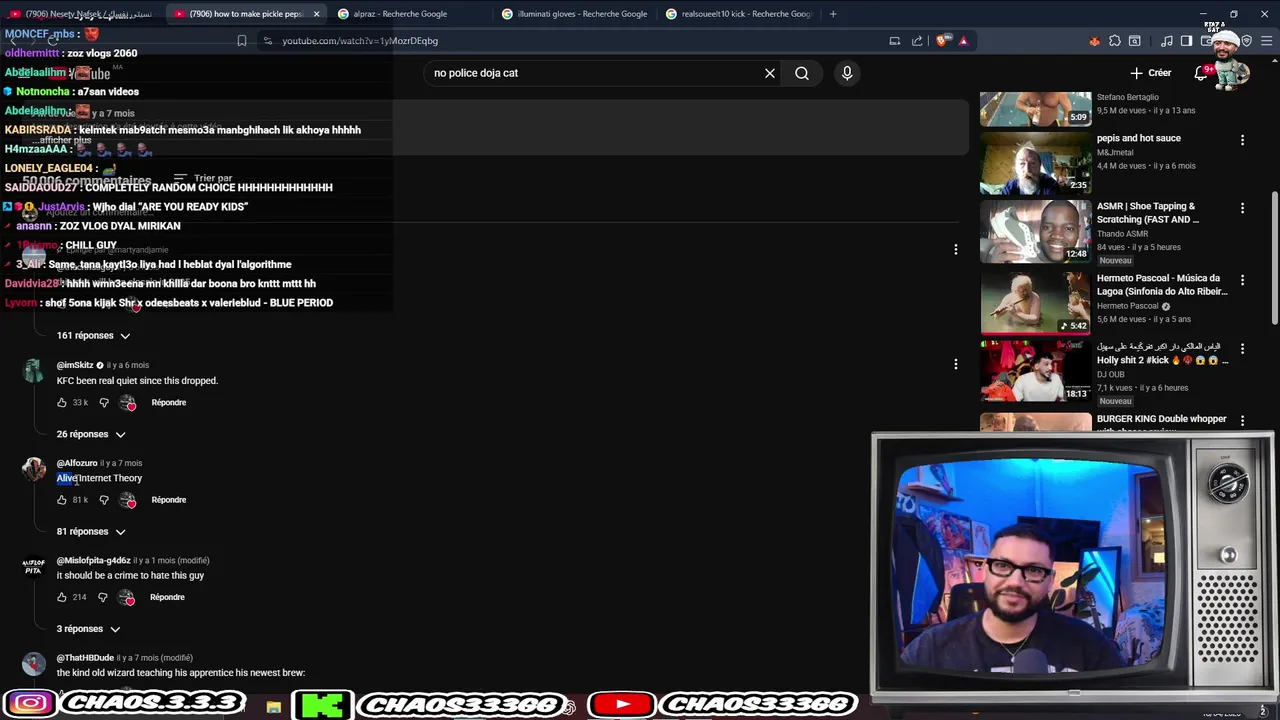Image resolution: width=1280 pixels, height=720 pixels.
Task: Open options menu for Hermeto Pascoal video
Action: (x=1242, y=280)
